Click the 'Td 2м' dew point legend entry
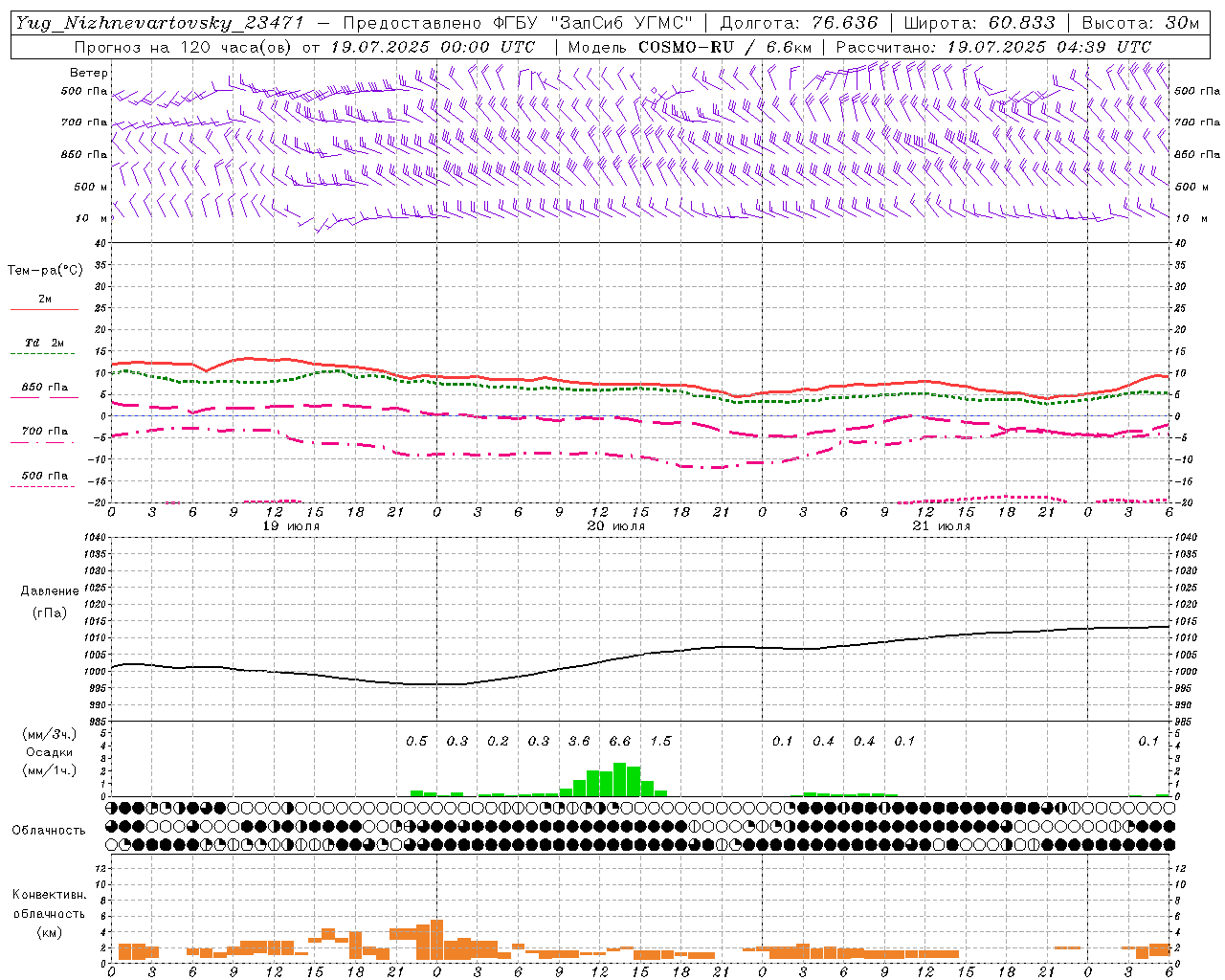Image resolution: width=1225 pixels, height=980 pixels. coord(44,343)
